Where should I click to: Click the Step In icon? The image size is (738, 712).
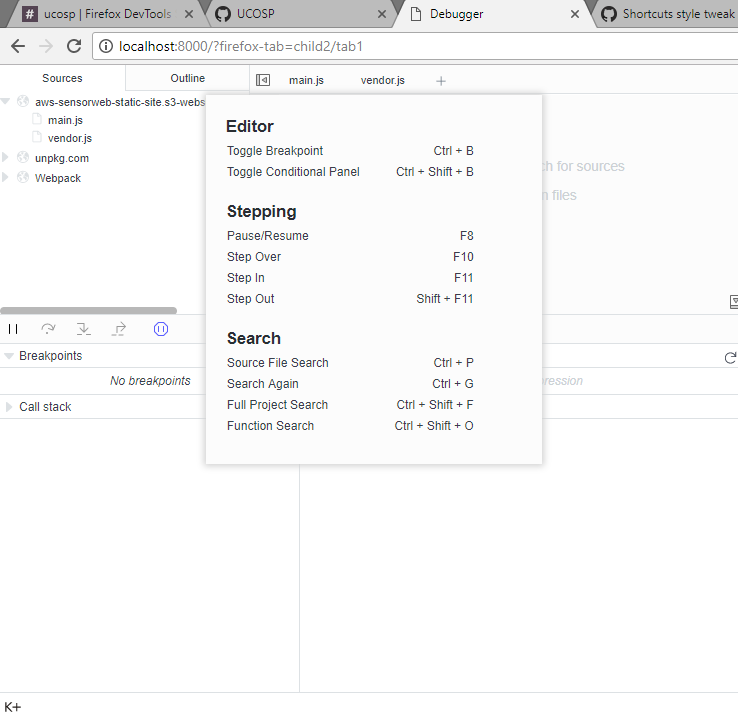coord(84,329)
